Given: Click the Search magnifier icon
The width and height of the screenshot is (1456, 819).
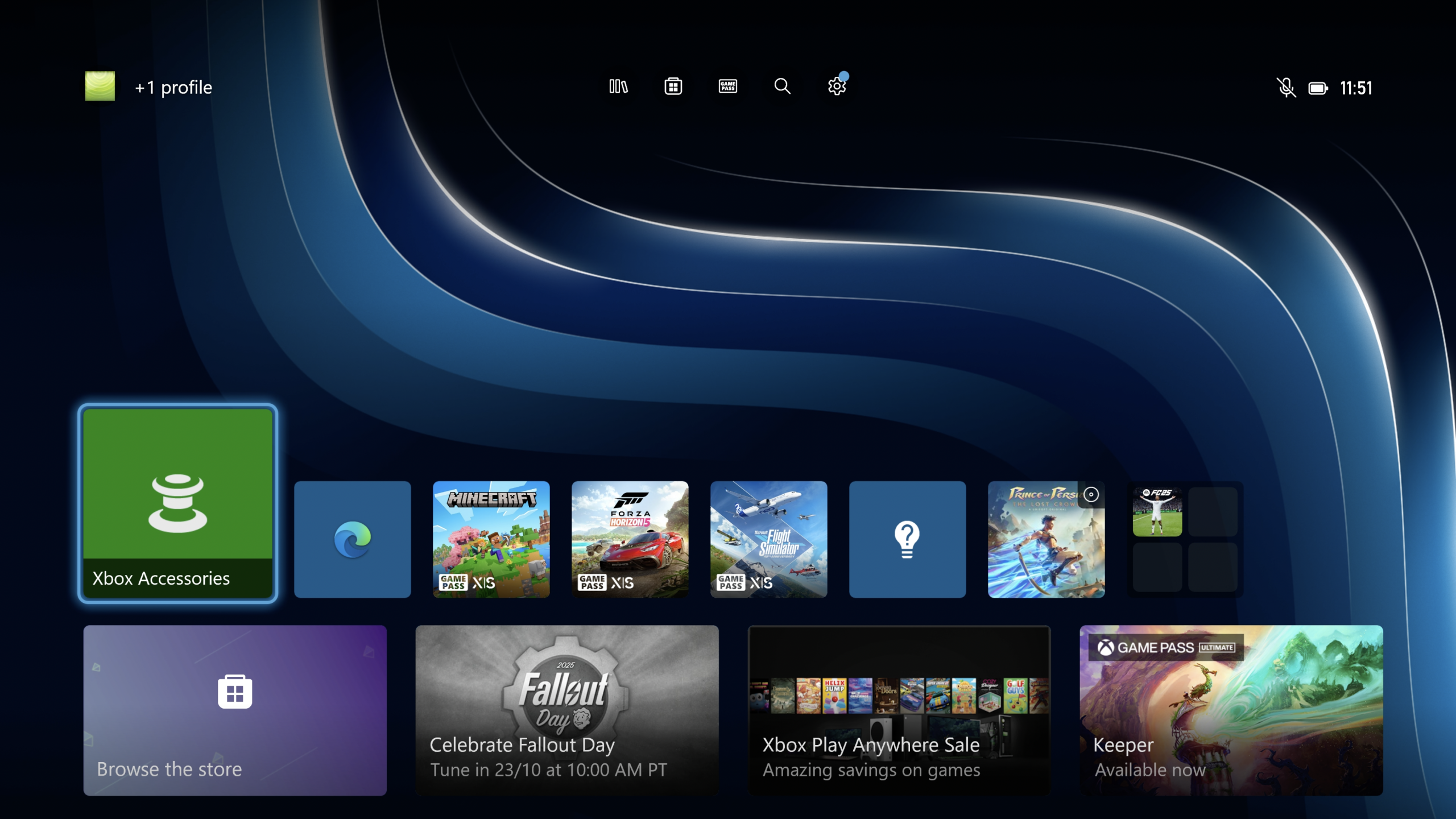Looking at the screenshot, I should [782, 86].
